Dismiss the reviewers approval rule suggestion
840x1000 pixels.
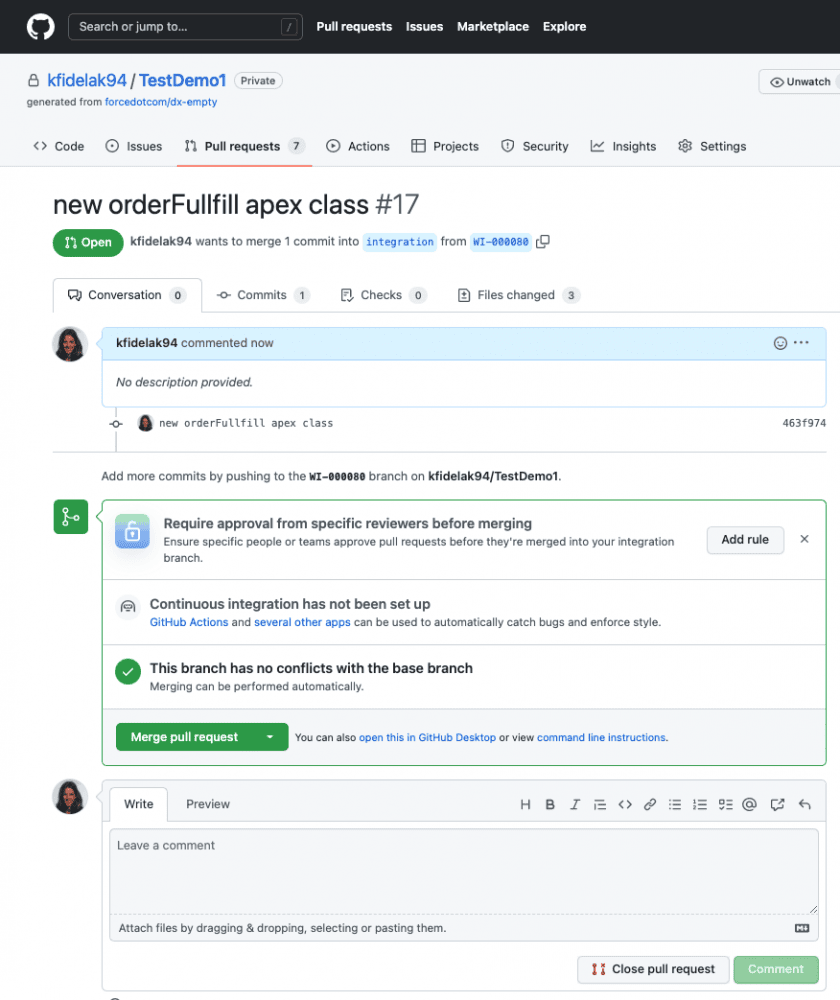point(804,540)
